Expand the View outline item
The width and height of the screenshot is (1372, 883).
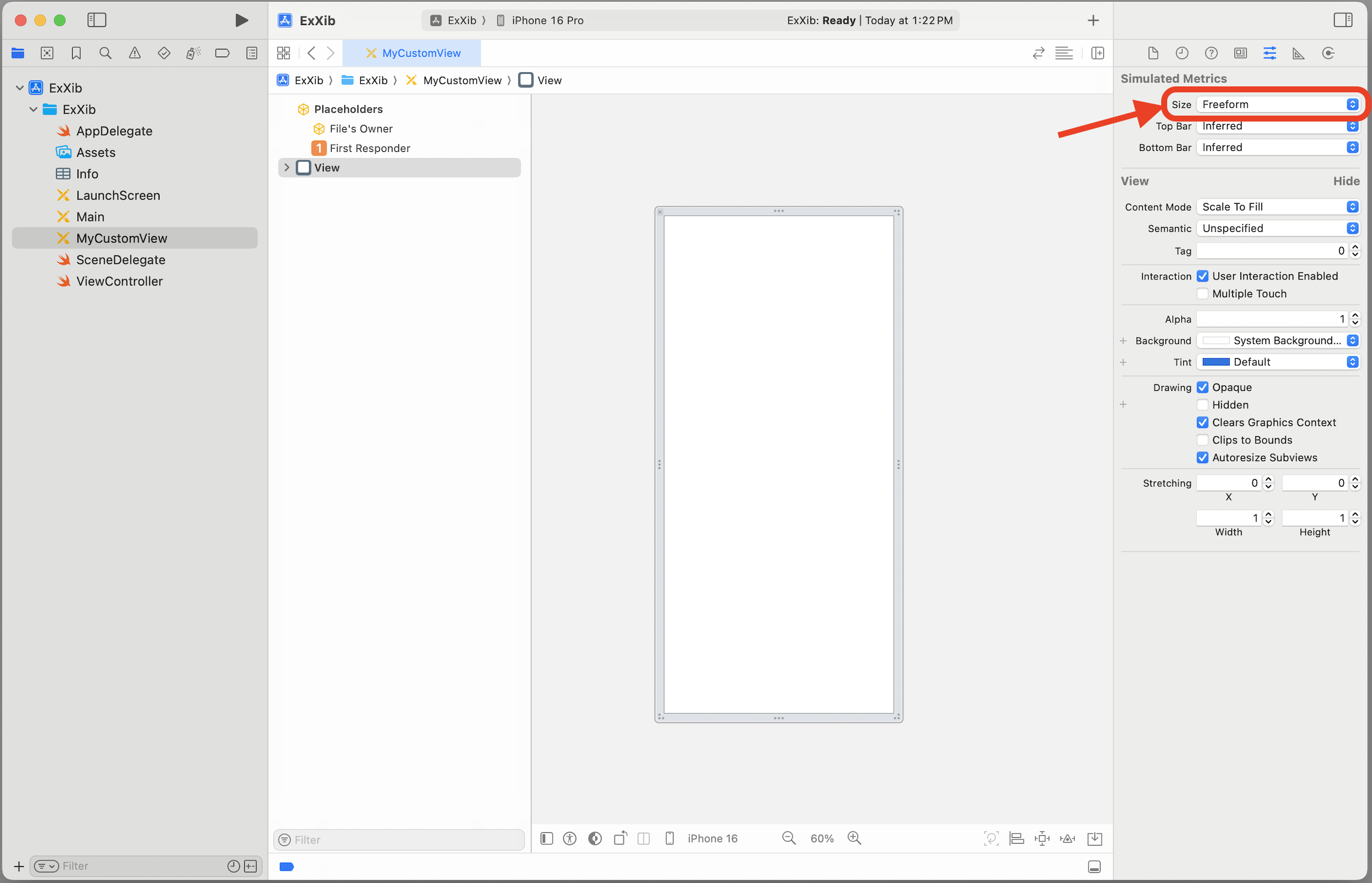tap(287, 168)
